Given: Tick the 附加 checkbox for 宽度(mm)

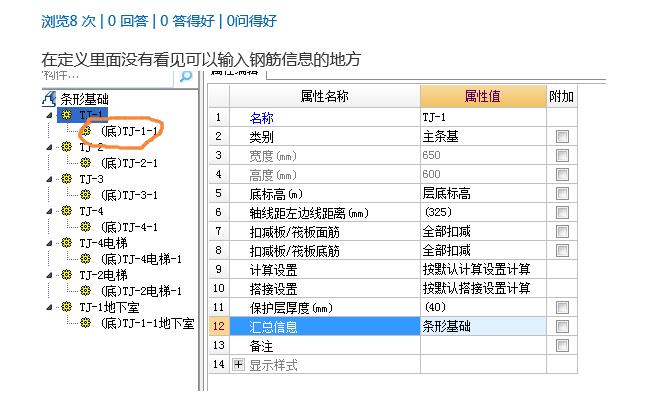Looking at the screenshot, I should tap(562, 155).
